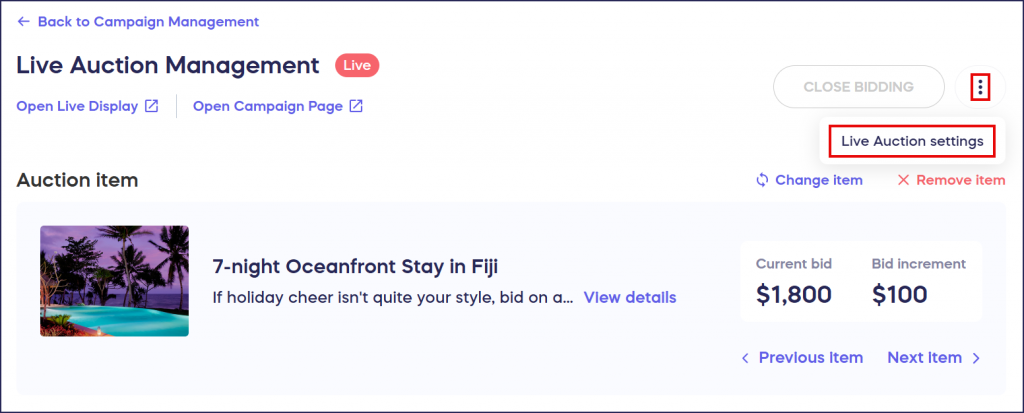Viewport: 1024px width, 413px height.
Task: Open the three-dot more options menu
Action: (980, 86)
